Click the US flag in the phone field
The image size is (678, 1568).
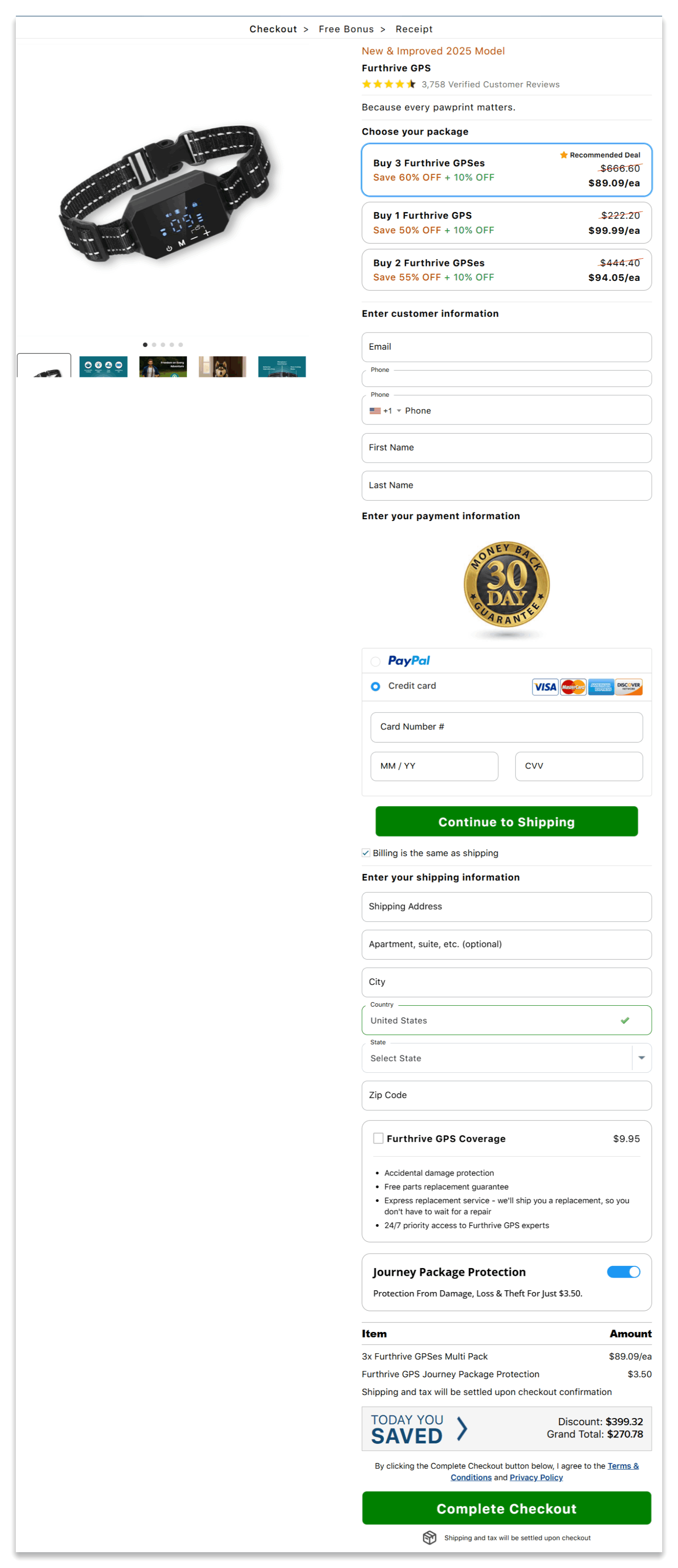click(376, 410)
